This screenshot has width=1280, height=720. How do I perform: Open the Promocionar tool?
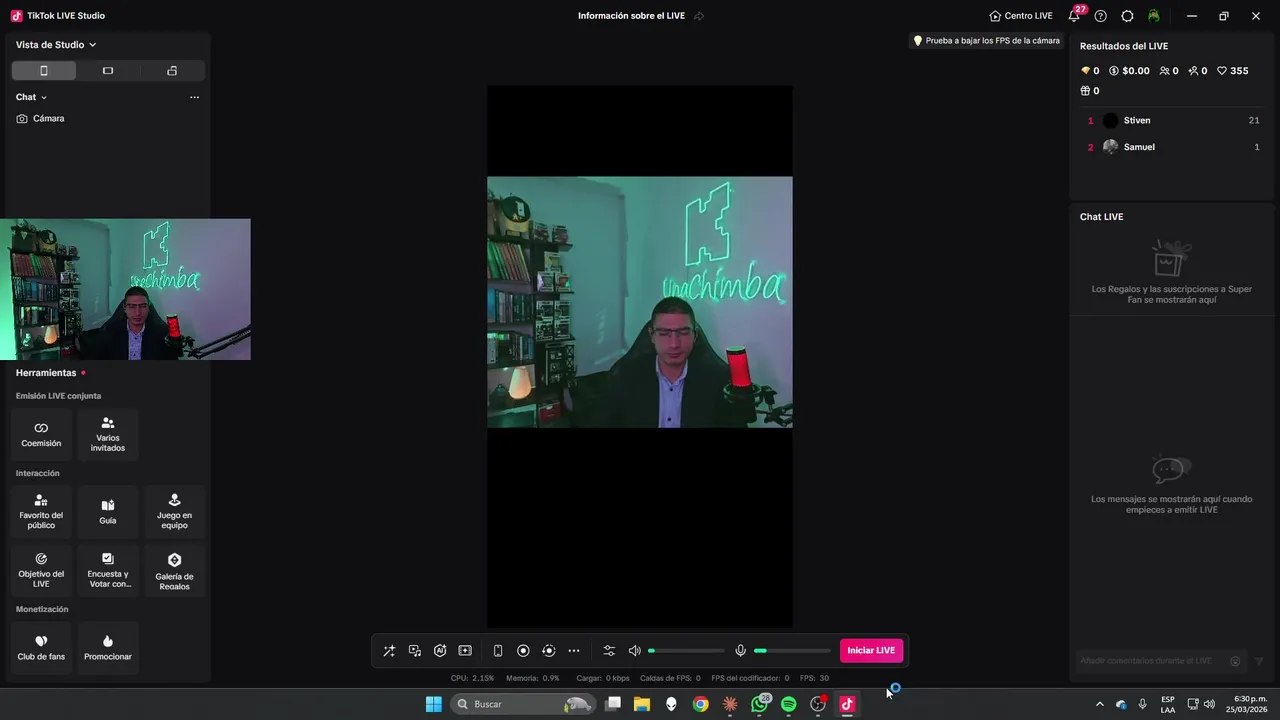pos(108,647)
